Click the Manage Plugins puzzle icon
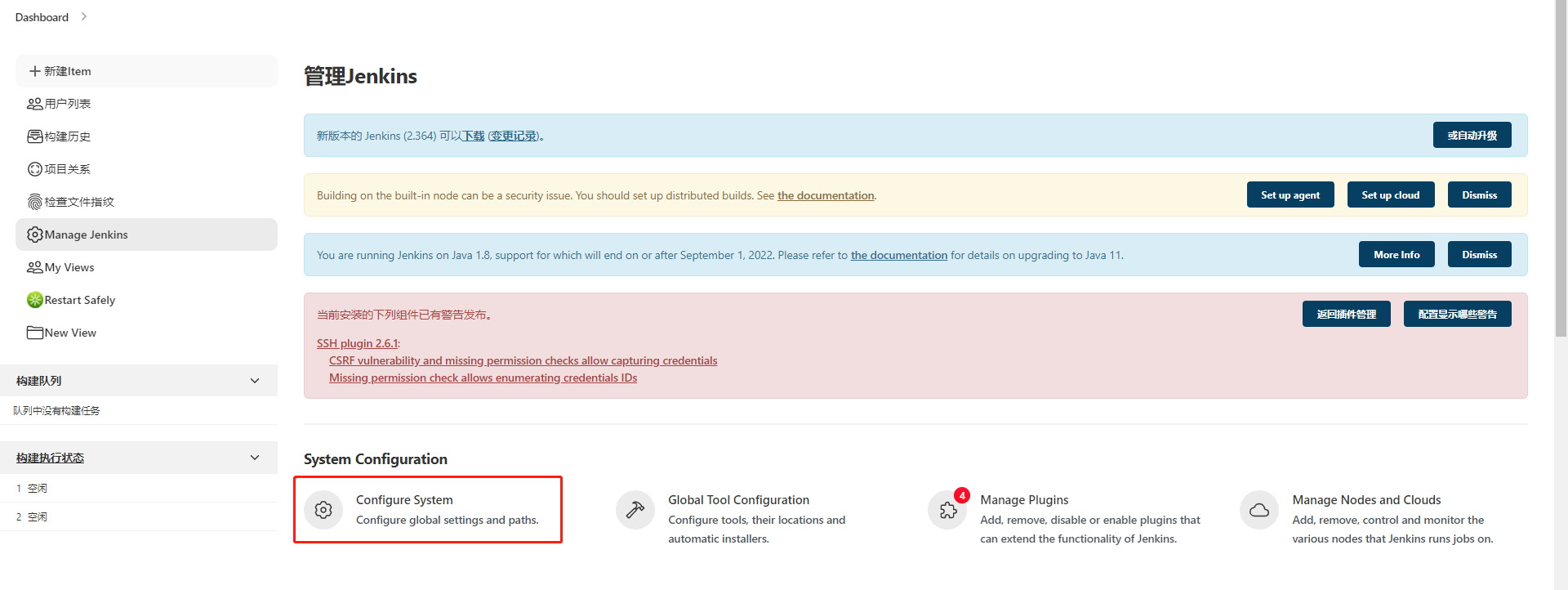Screen dimensions: 1568x590 click(947, 510)
